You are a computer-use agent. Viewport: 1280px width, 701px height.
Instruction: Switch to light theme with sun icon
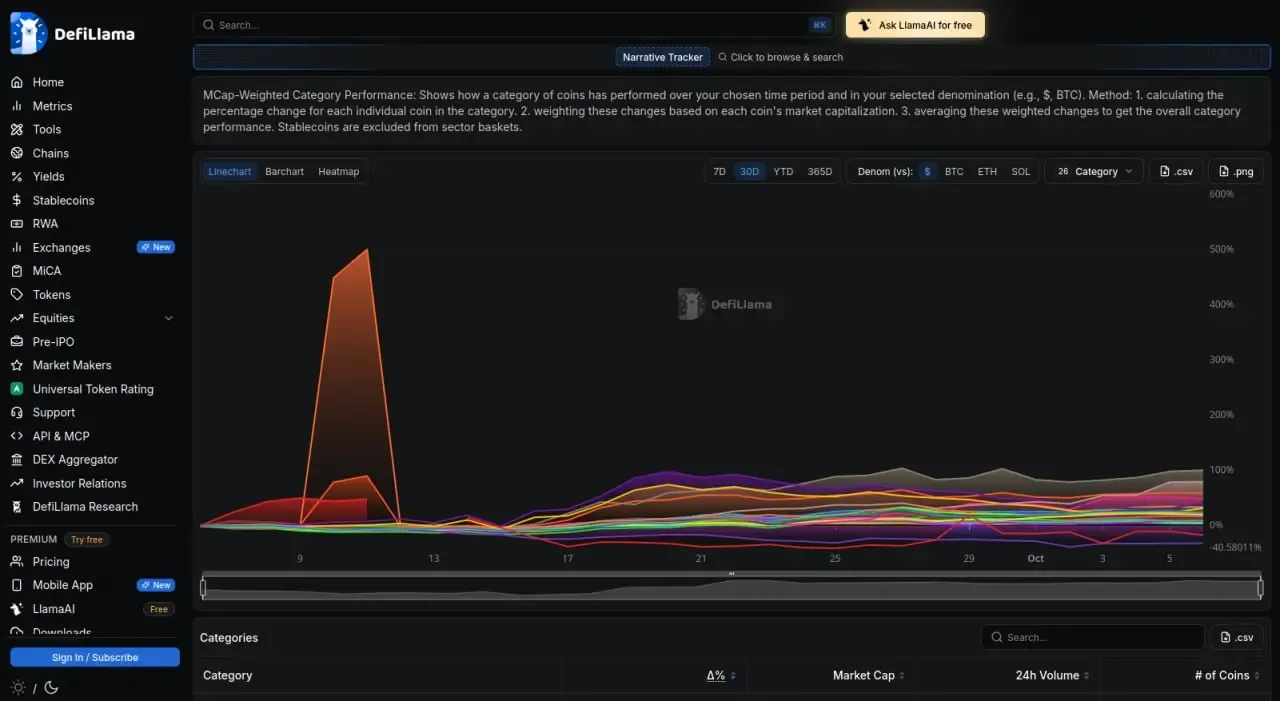(x=18, y=687)
